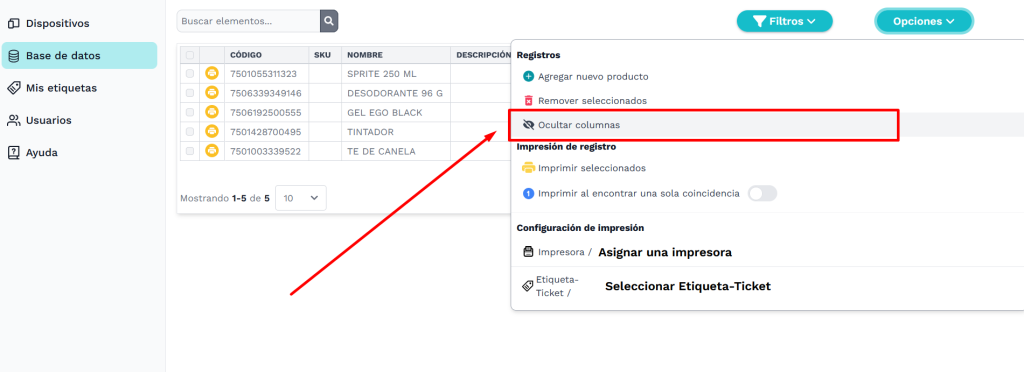Click Seleccionar Etiqueta-Ticket
Image resolution: width=1024 pixels, height=372 pixels.
[688, 286]
